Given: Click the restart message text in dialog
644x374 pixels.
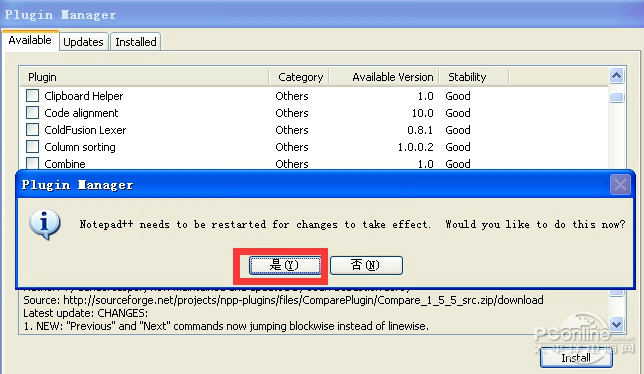Looking at the screenshot, I should [x=352, y=224].
